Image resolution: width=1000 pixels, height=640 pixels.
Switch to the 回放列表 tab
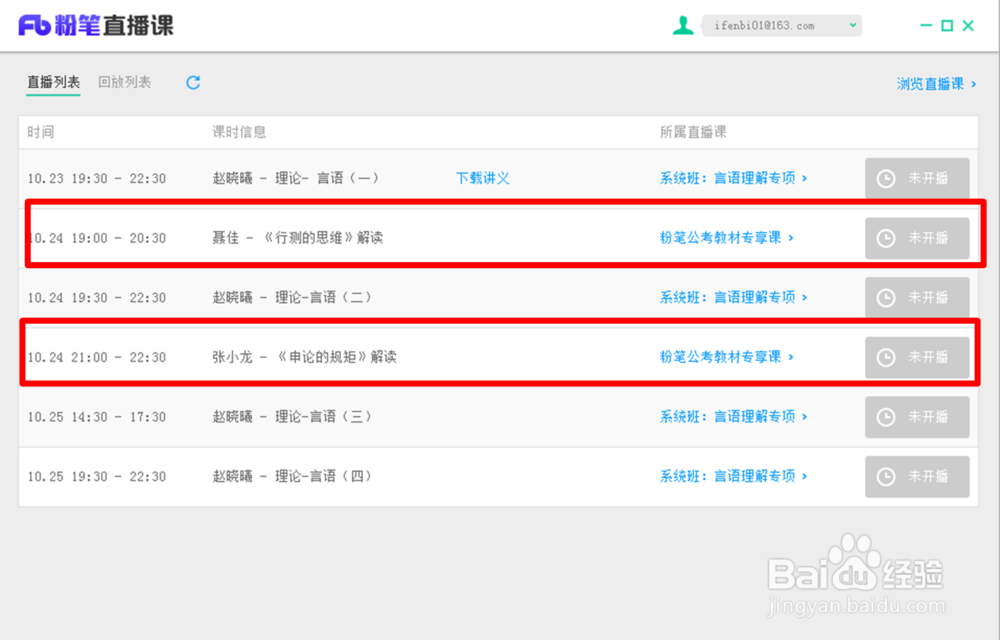(x=124, y=83)
